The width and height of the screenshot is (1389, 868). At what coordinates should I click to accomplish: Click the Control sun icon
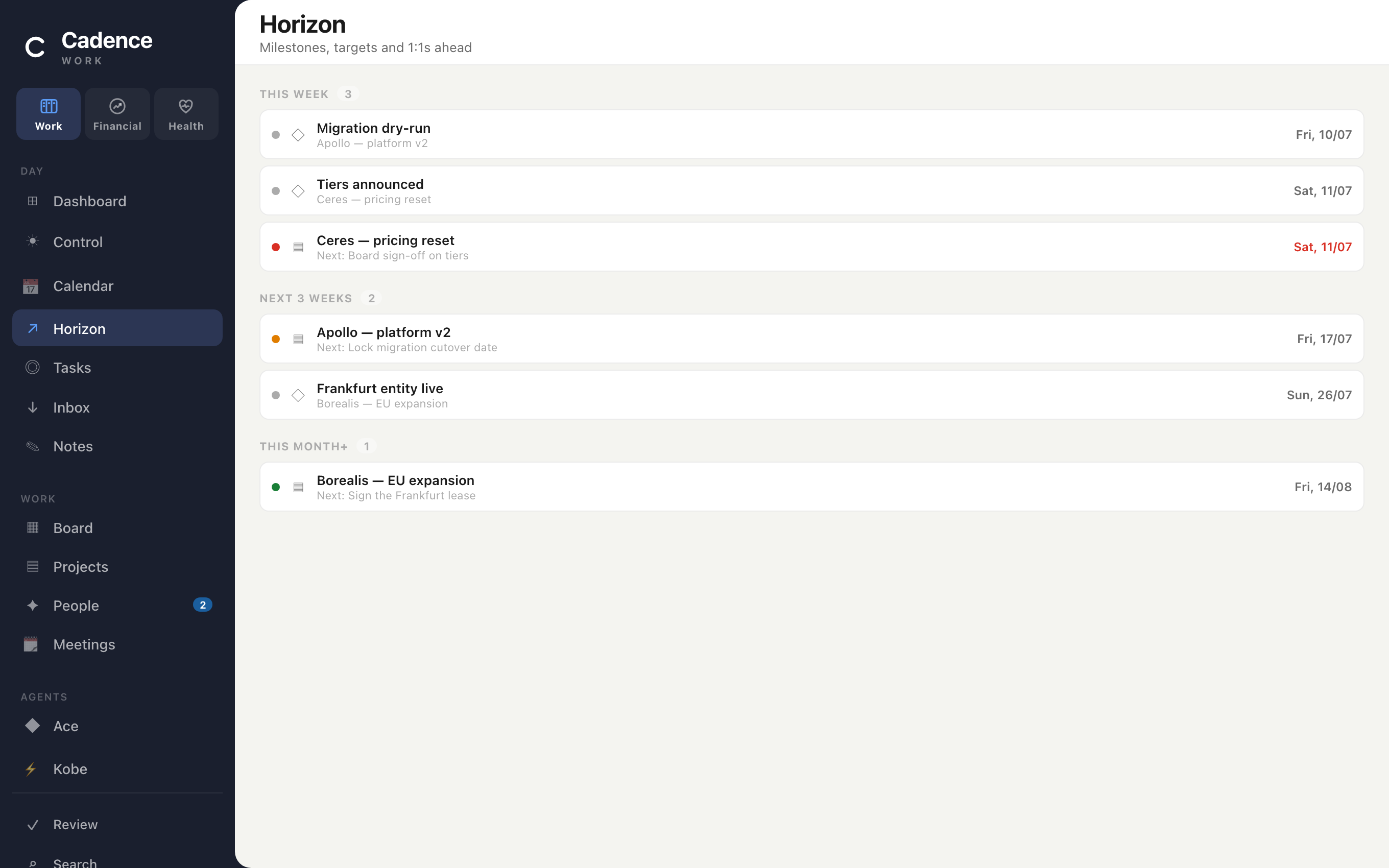pyautogui.click(x=33, y=241)
